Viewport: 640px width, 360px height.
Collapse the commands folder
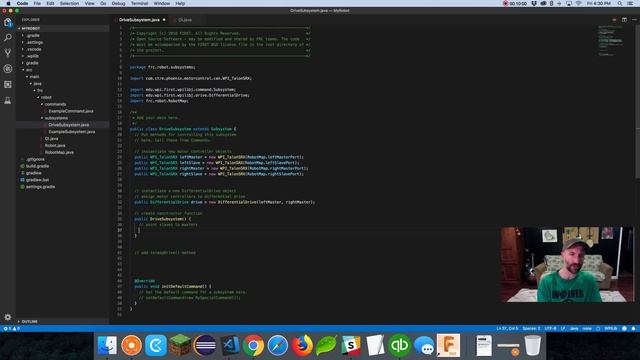coord(55,104)
